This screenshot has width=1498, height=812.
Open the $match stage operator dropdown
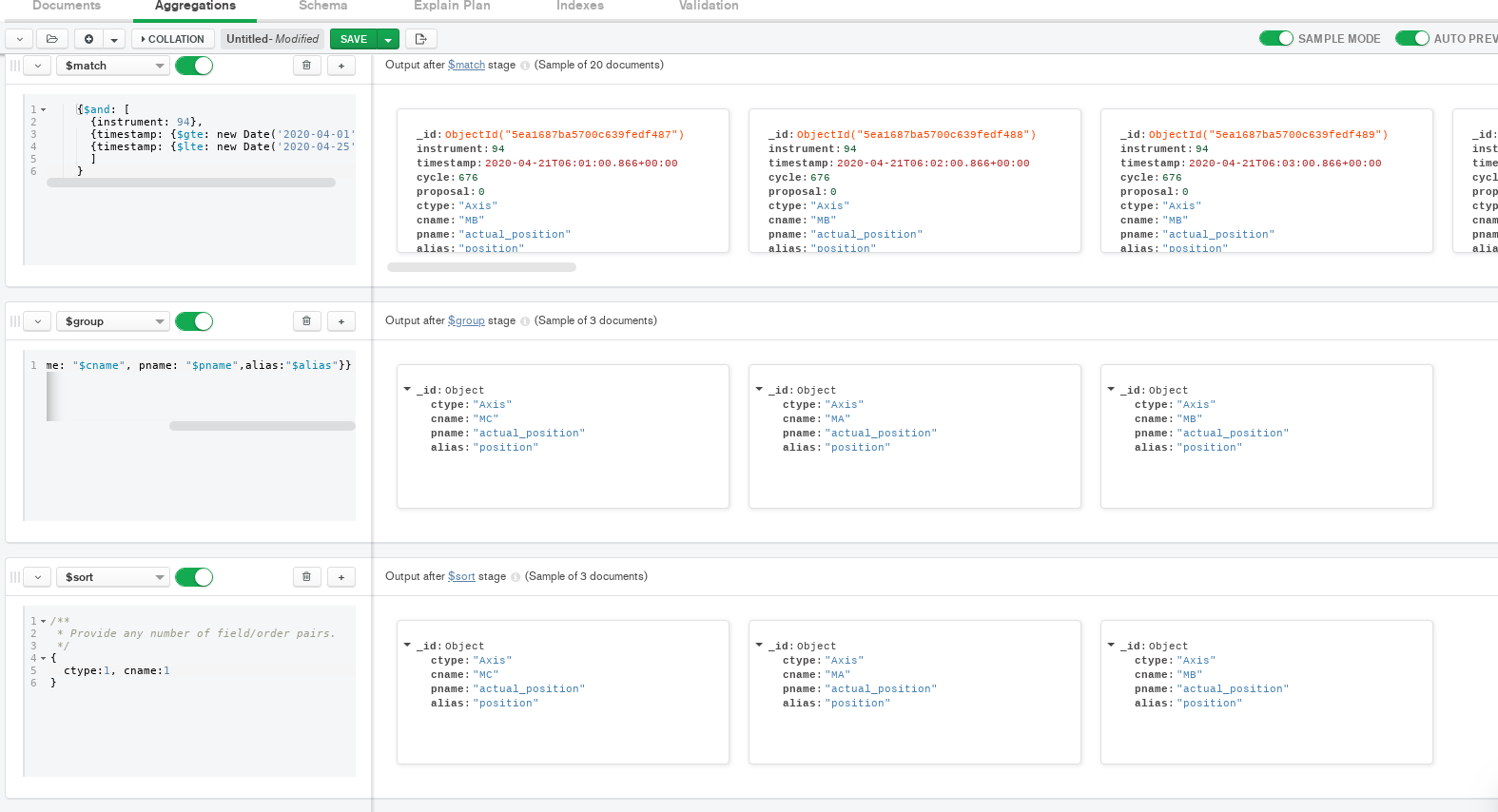(112, 66)
